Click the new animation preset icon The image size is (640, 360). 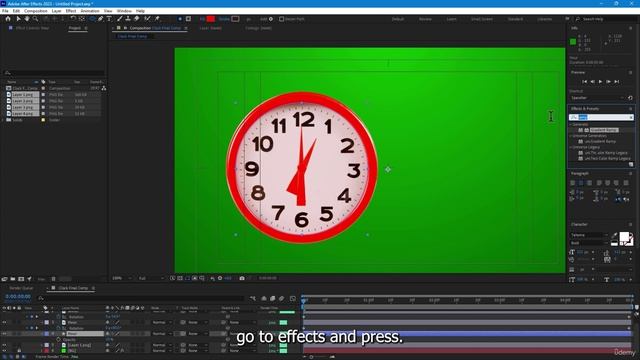pyautogui.click(x=631, y=164)
